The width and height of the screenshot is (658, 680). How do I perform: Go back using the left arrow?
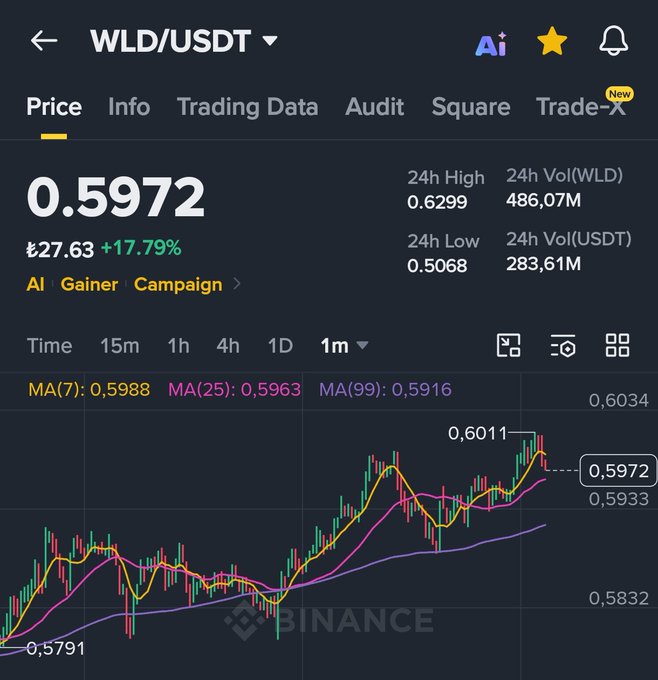44,41
